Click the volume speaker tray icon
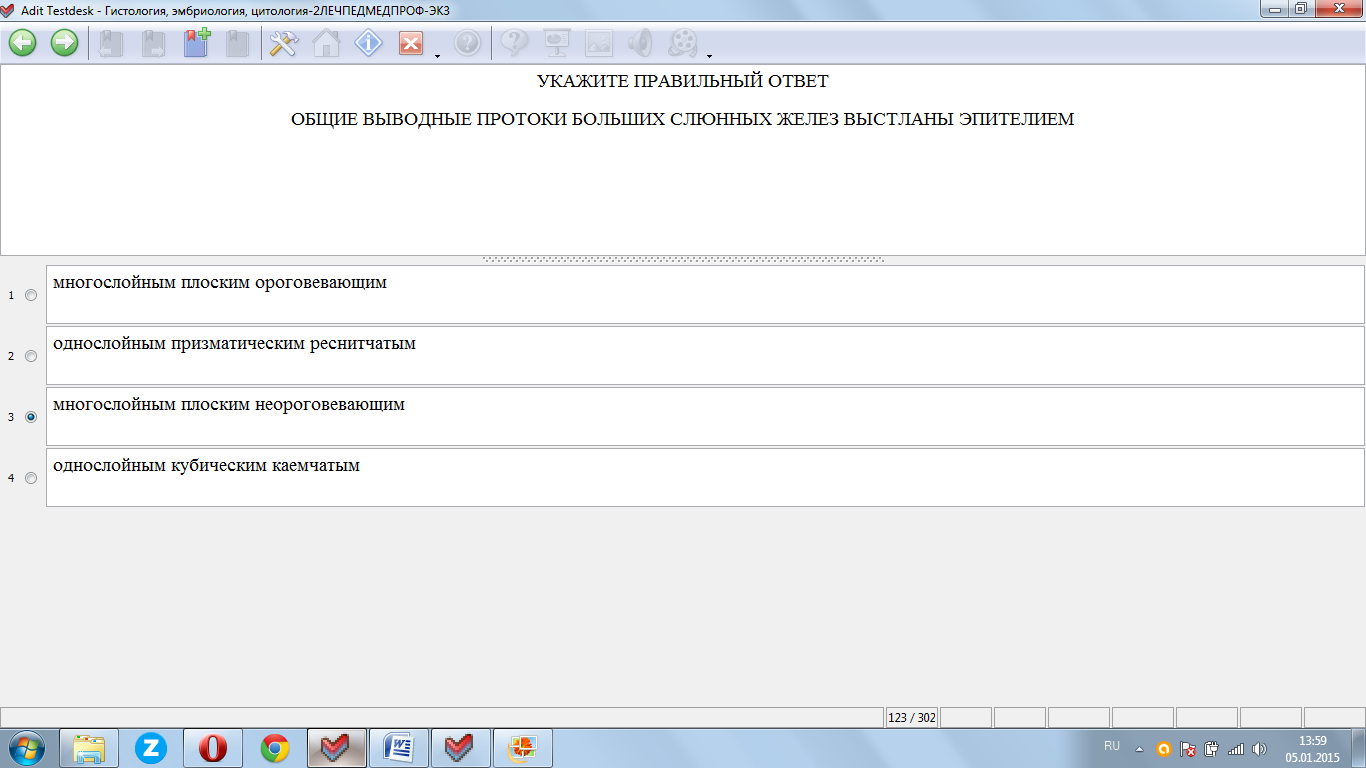The image size is (1366, 768). click(x=1259, y=749)
